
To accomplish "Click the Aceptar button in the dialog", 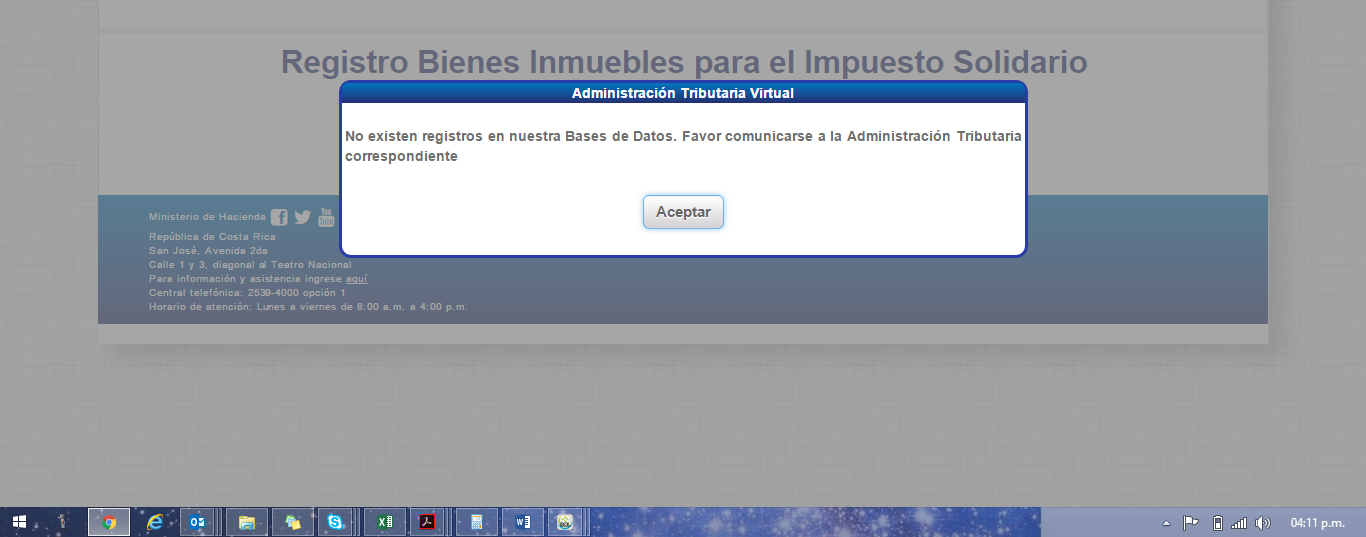I will click(x=683, y=212).
